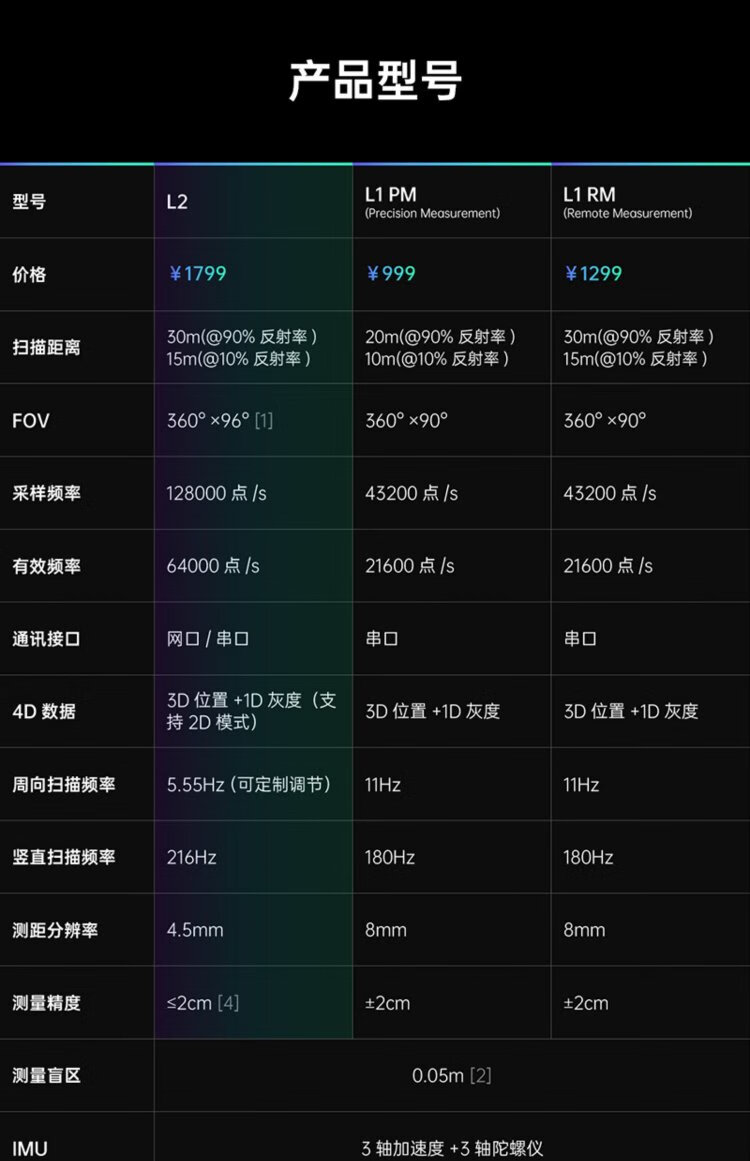
Task: Click the 128000 点/s sampling rate value
Action: 216,493
